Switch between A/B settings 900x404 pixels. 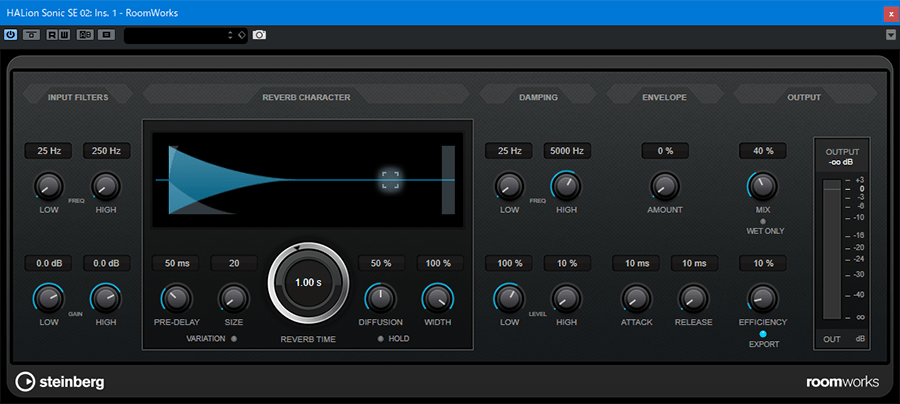click(x=85, y=35)
